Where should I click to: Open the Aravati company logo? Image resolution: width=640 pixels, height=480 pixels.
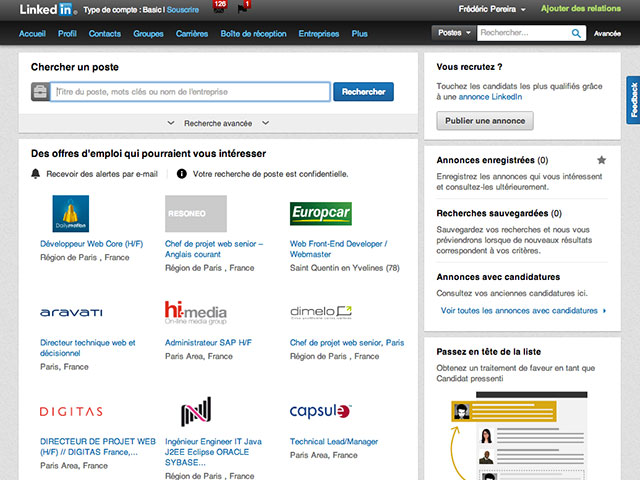click(71, 313)
